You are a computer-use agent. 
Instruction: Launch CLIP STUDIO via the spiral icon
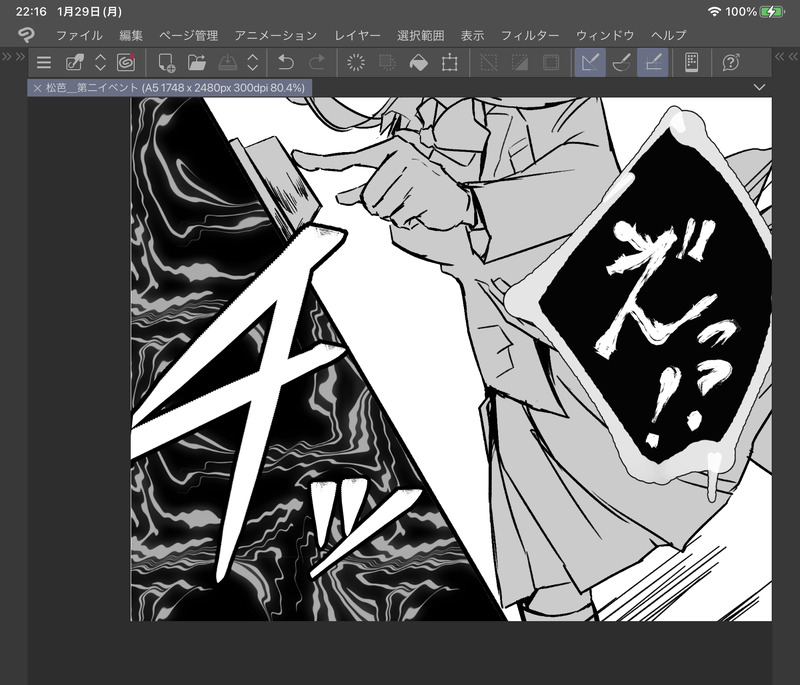126,63
